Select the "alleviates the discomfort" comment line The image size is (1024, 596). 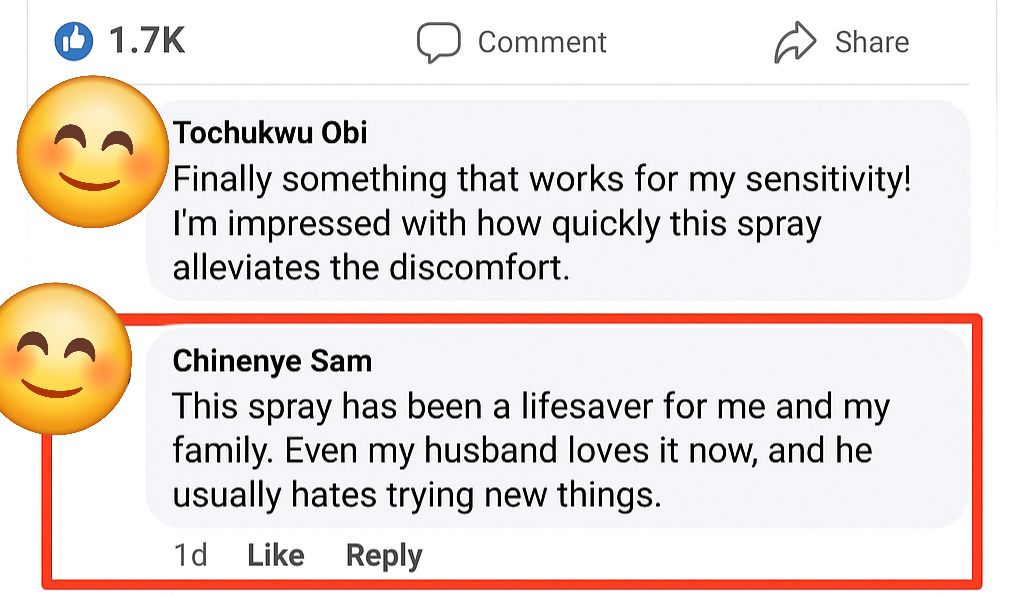(371, 267)
